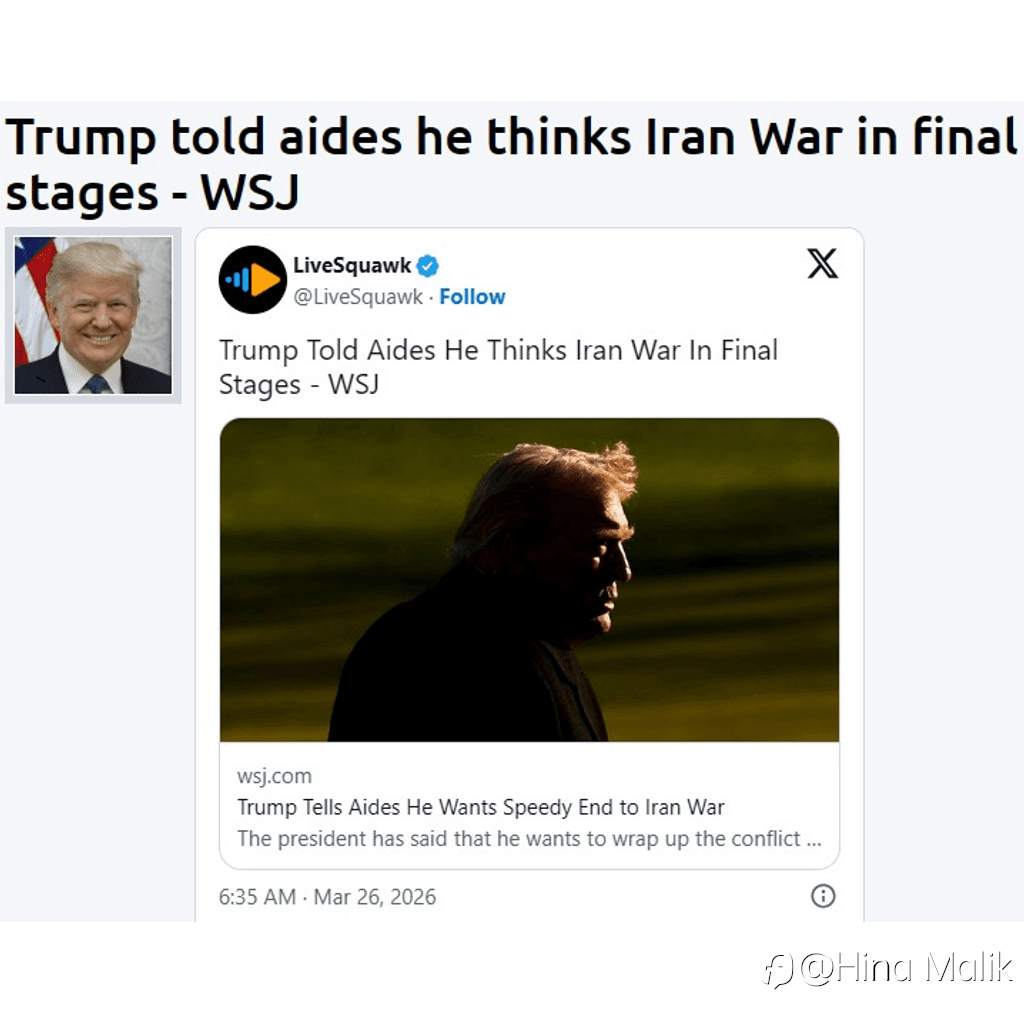Click the watermark logo icon beside @Hina Malik
1024x1024 pixels.
(x=778, y=970)
